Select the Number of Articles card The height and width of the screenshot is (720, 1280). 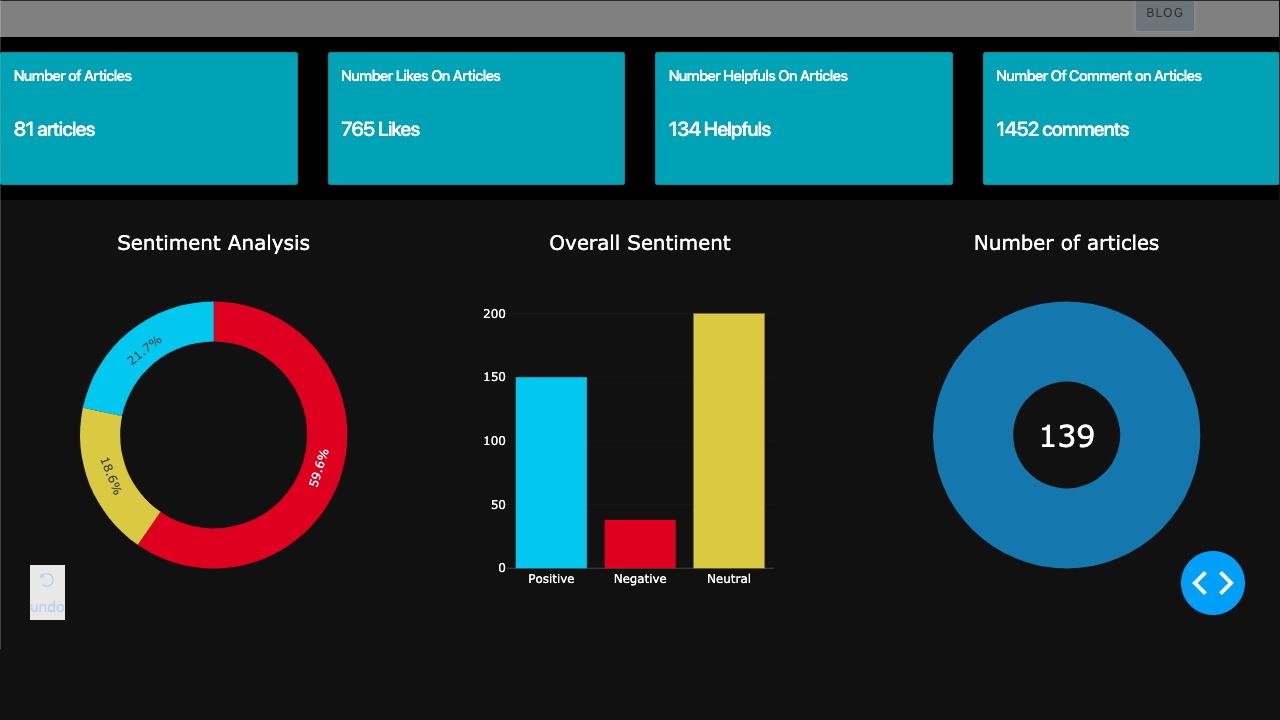pos(148,118)
